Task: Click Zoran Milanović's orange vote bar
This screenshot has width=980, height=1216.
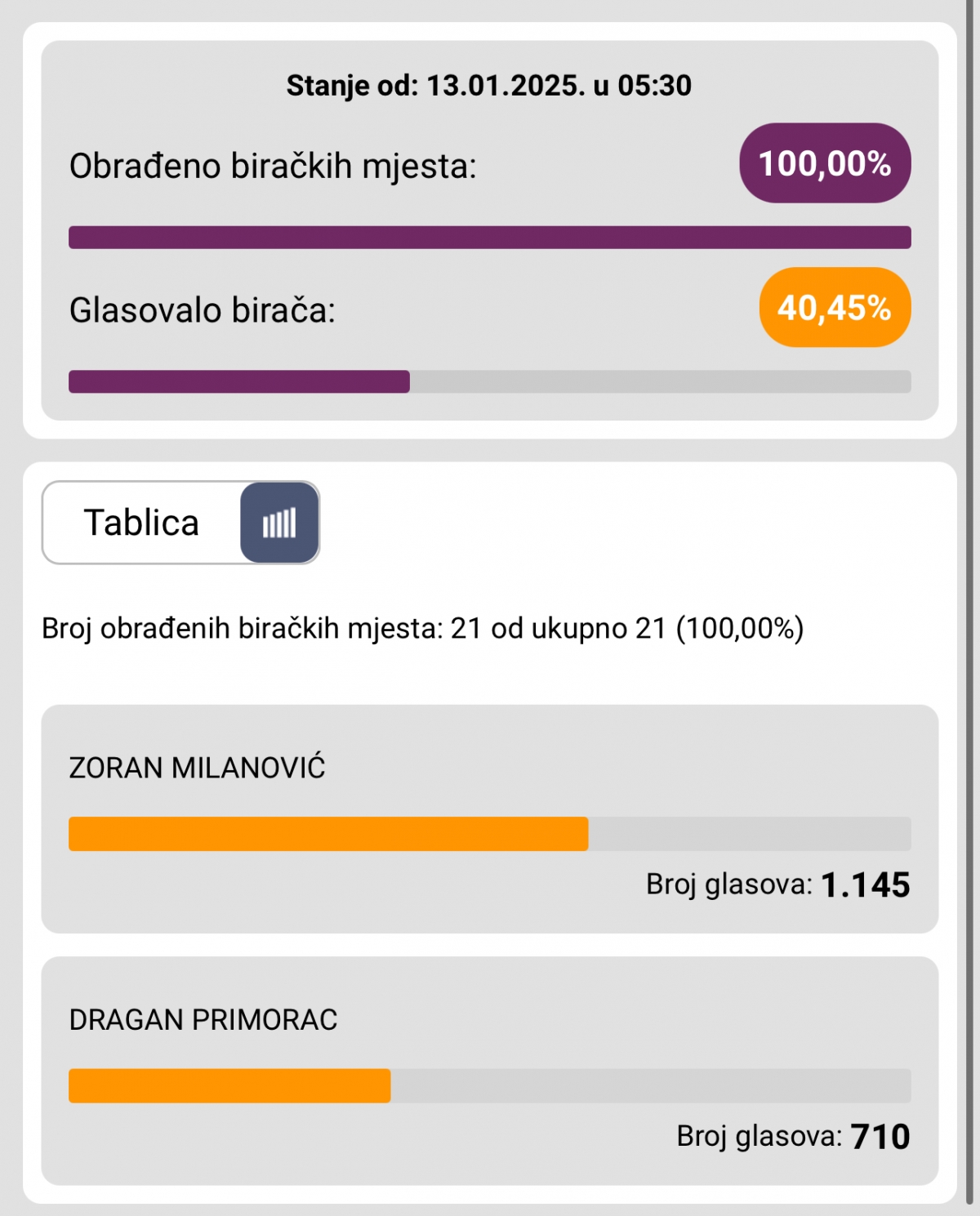Action: (328, 834)
